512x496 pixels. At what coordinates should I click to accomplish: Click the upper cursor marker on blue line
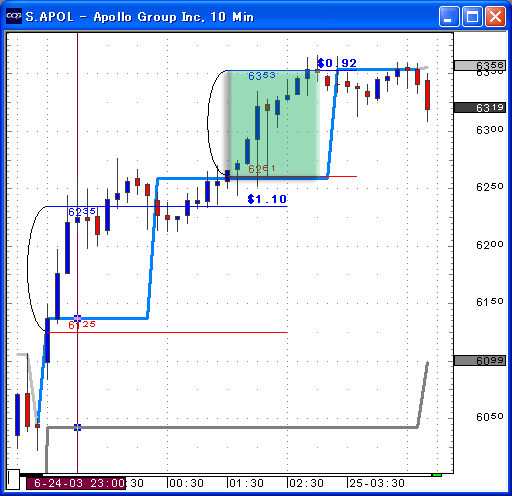(x=77, y=318)
